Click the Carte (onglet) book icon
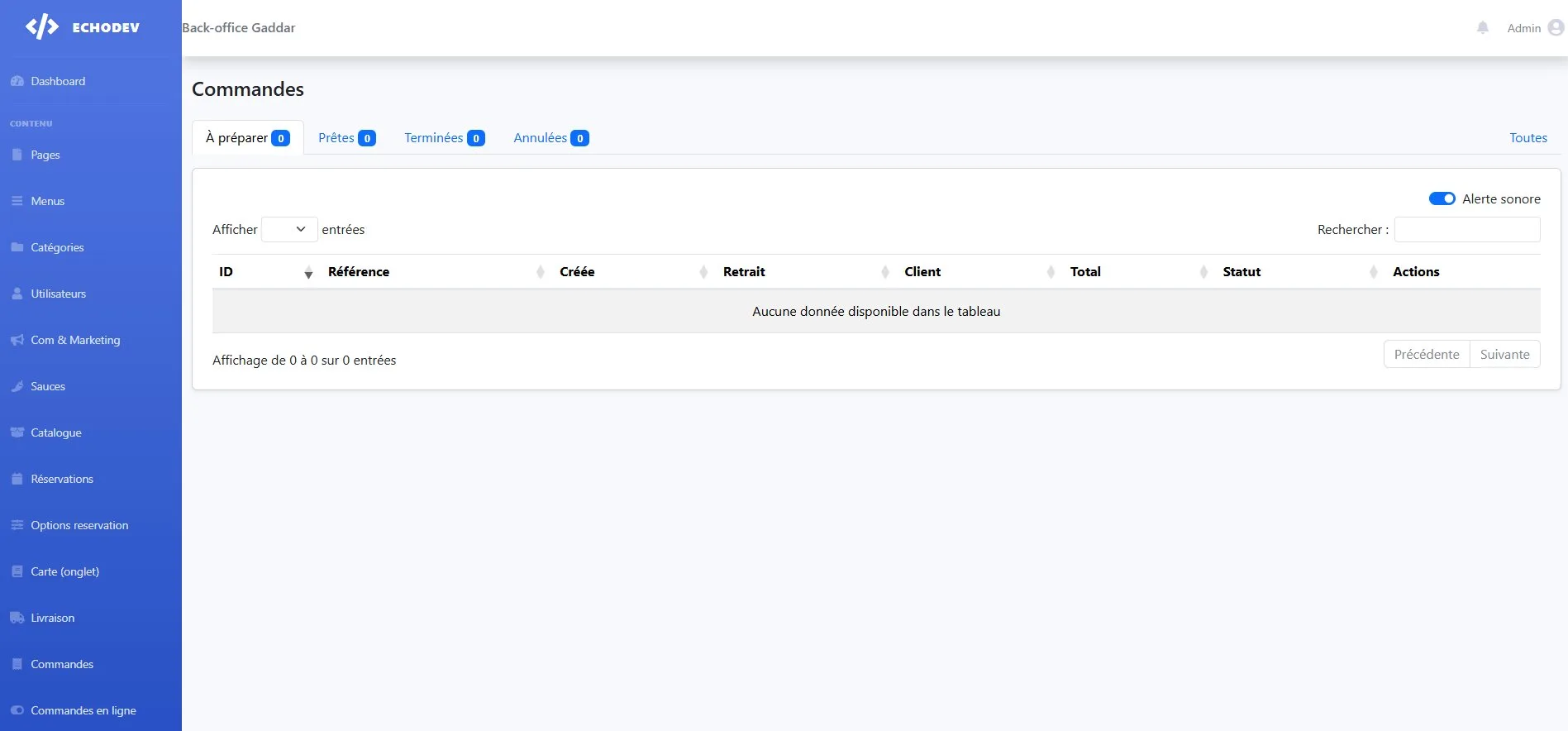 point(17,571)
